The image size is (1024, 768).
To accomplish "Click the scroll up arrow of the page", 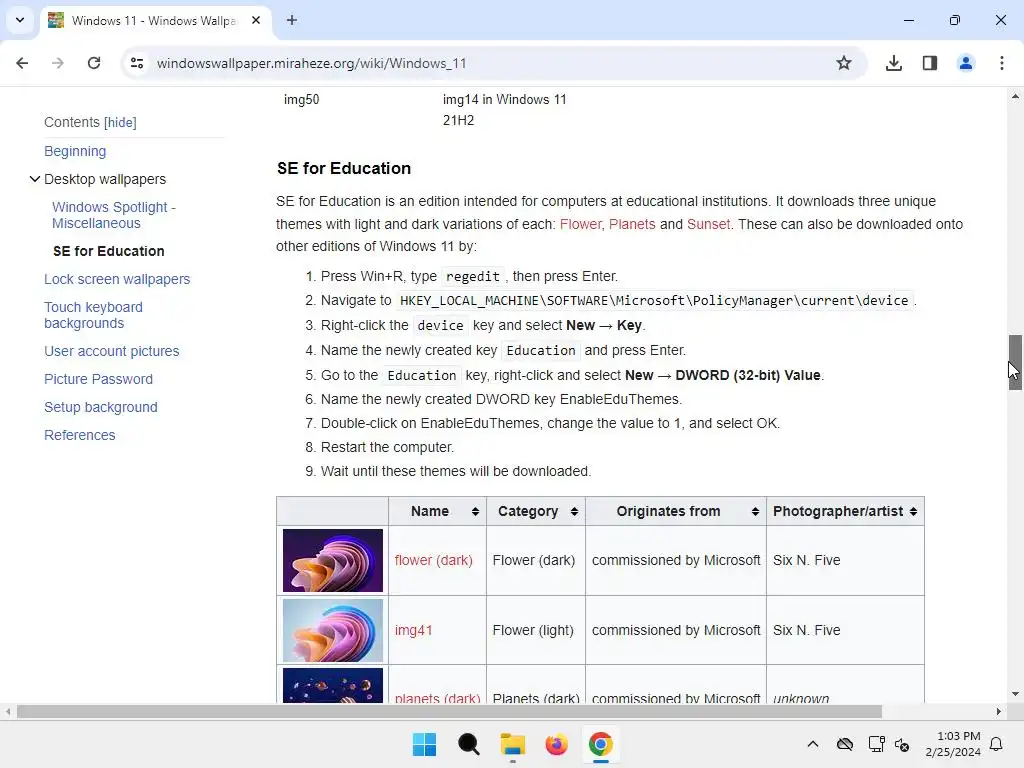I will (1015, 97).
